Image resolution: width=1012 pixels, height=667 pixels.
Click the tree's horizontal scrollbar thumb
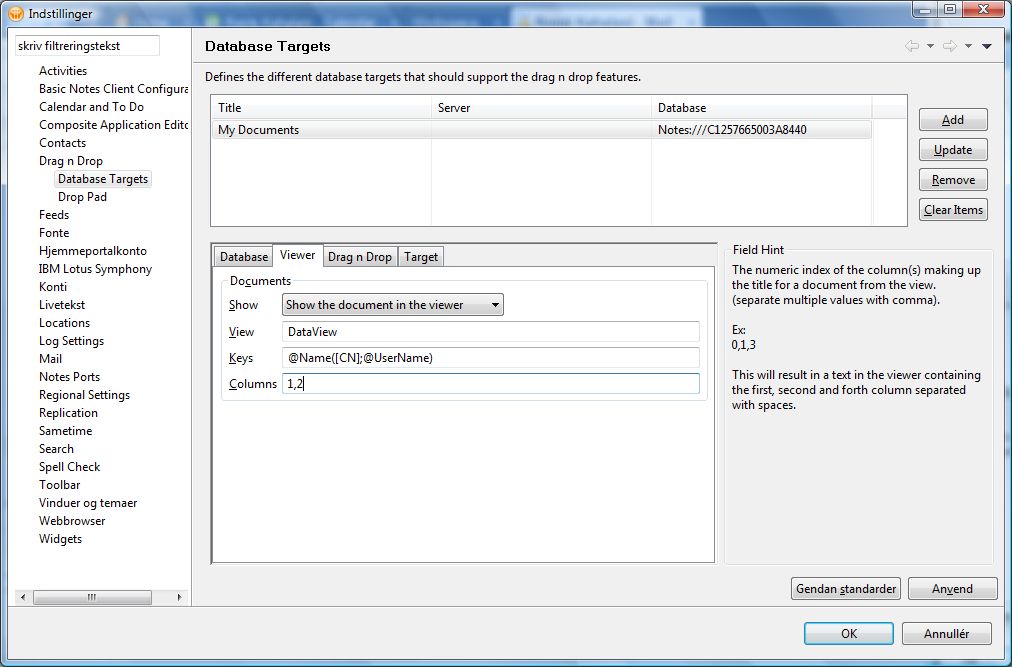click(x=92, y=597)
